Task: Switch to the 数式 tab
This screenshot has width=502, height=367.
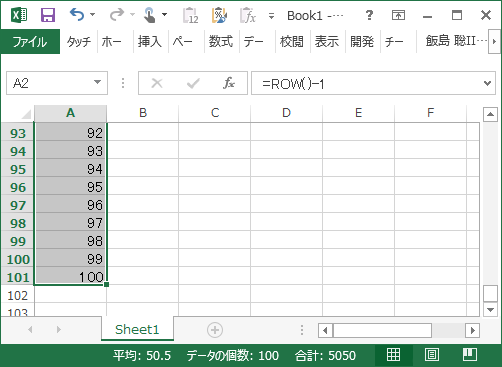Action: coord(221,42)
